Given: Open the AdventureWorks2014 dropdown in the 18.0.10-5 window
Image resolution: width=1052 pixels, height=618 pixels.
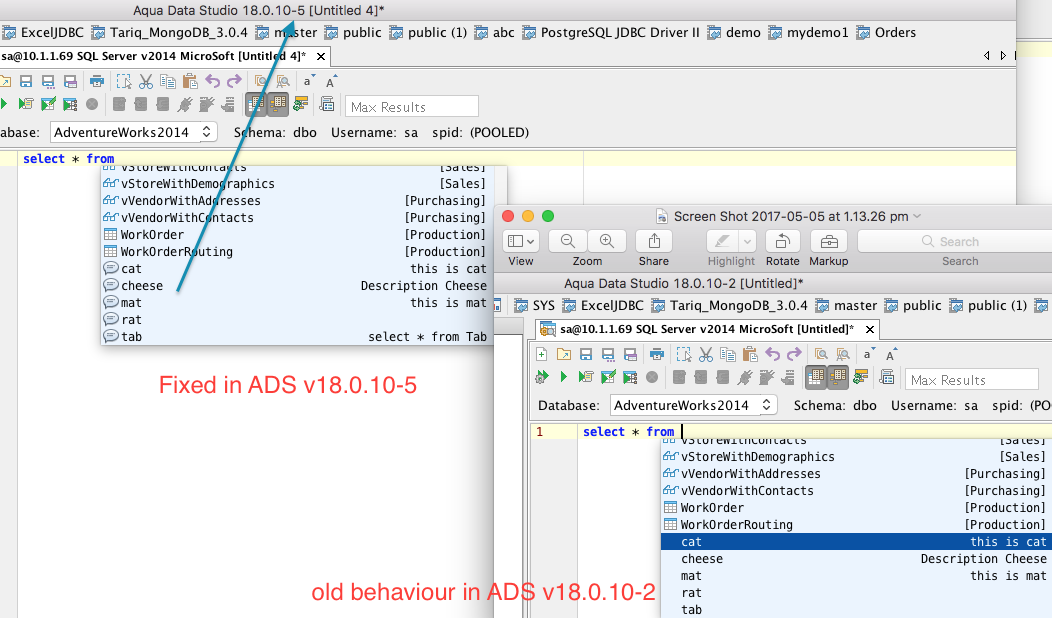Looking at the screenshot, I should pyautogui.click(x=133, y=132).
